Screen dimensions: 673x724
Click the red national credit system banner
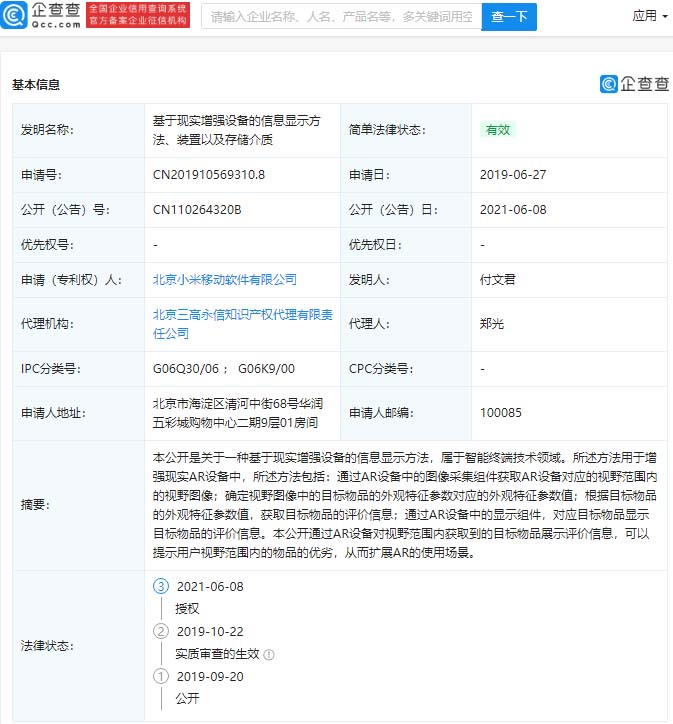click(138, 15)
